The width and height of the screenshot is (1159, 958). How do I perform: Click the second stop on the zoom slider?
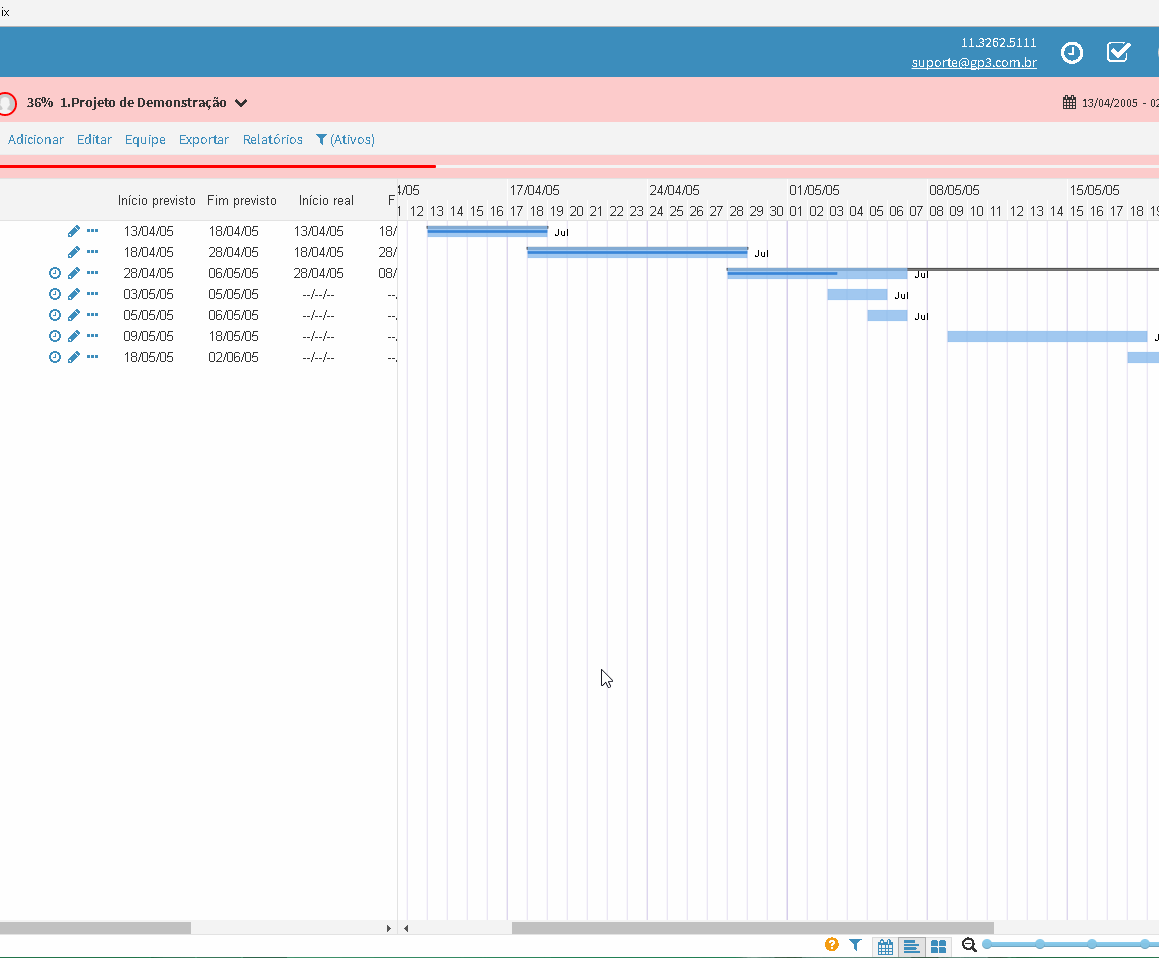[1040, 944]
